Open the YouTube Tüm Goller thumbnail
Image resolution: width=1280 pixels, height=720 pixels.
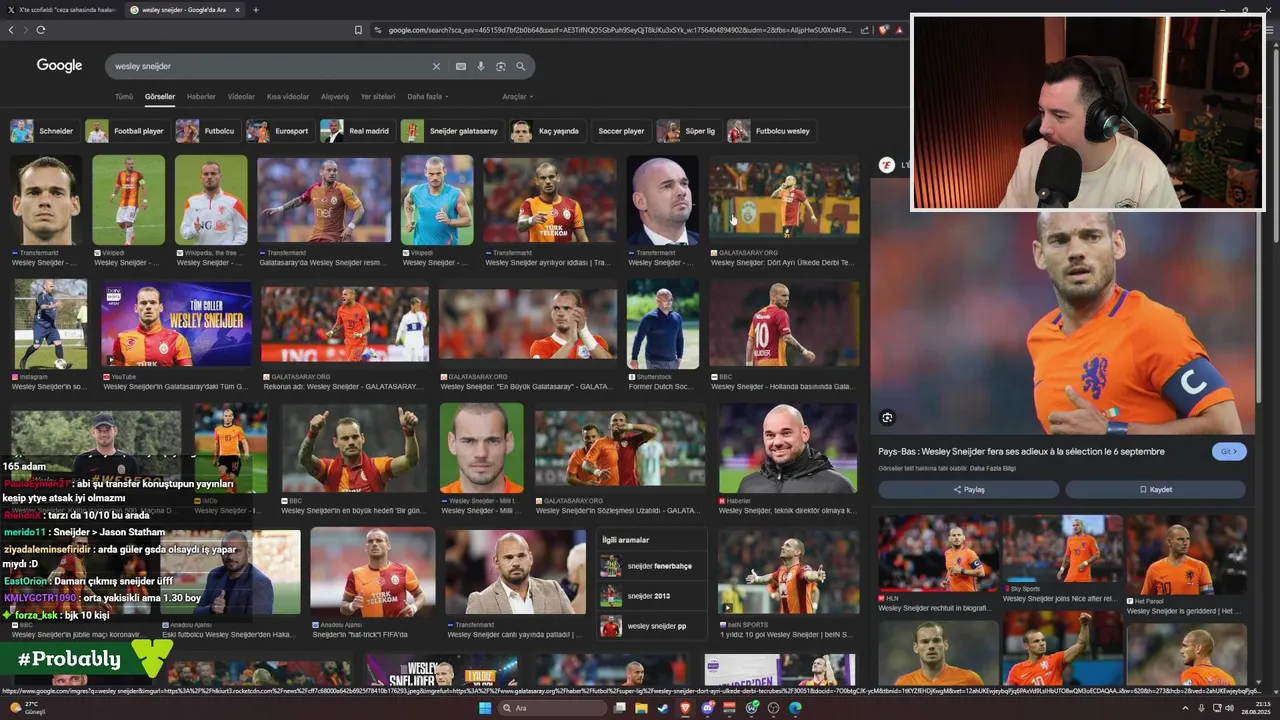coord(176,325)
